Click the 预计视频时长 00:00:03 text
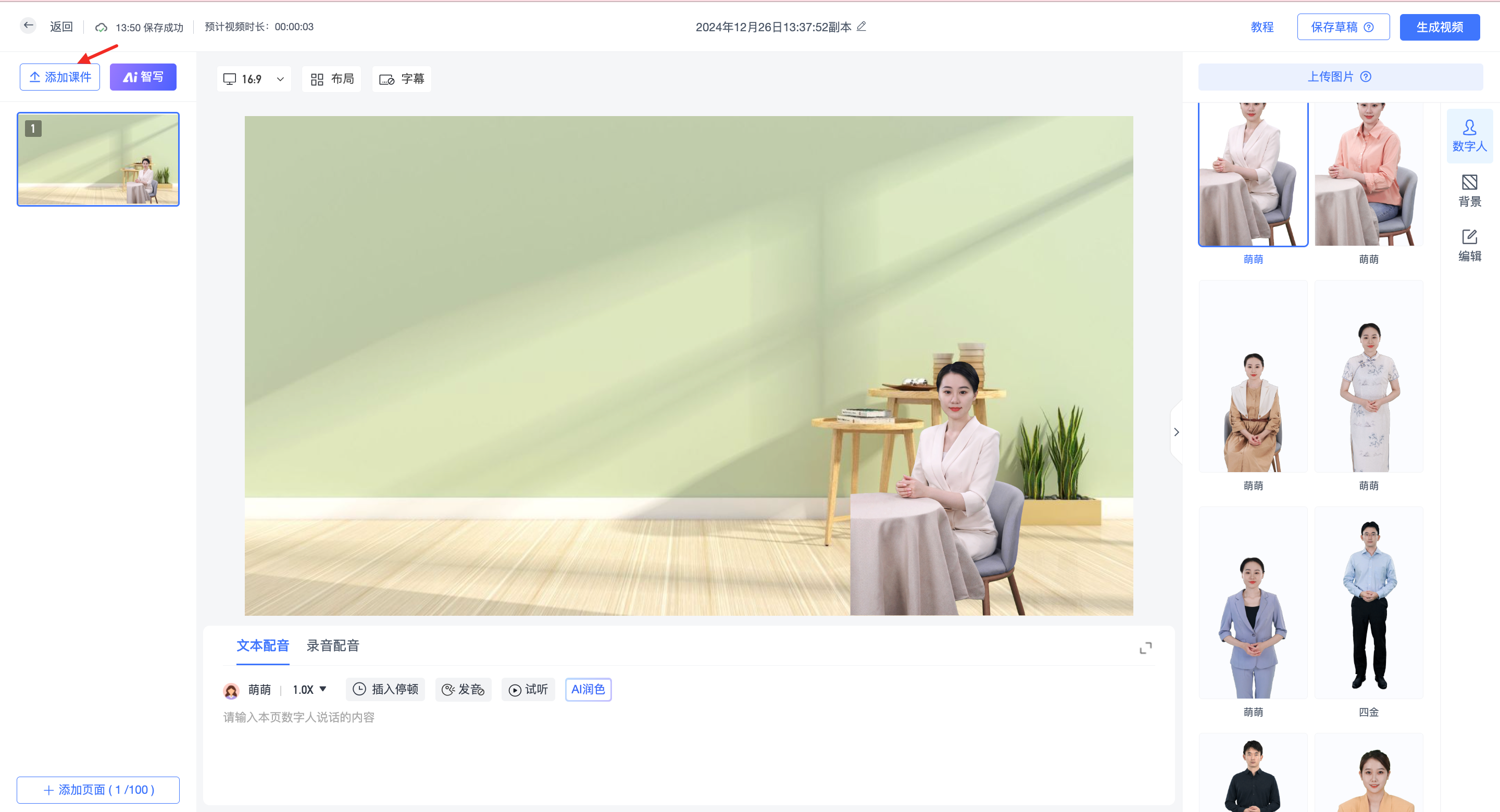This screenshot has height=812, width=1500. [259, 27]
